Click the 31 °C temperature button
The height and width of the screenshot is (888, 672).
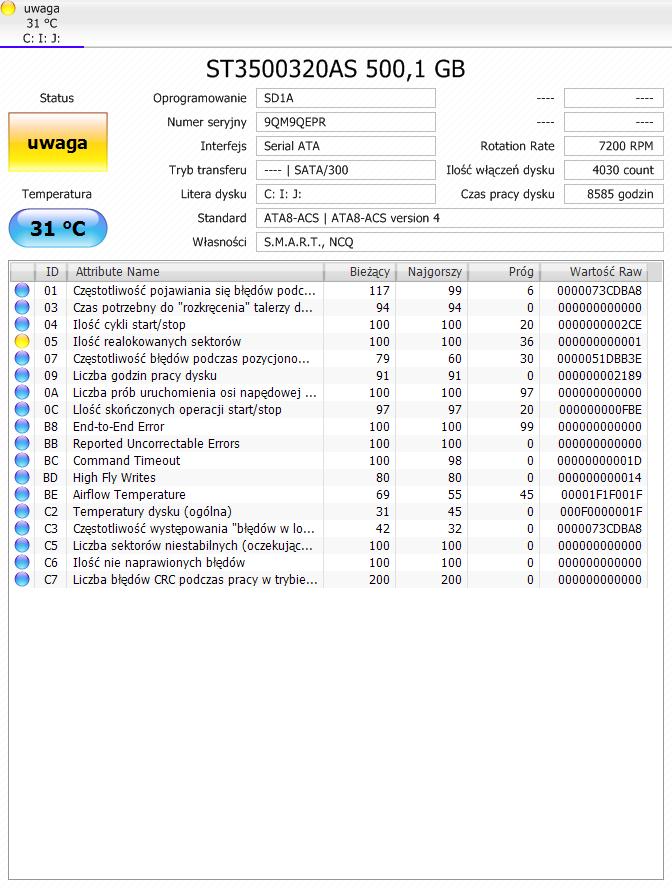[58, 228]
